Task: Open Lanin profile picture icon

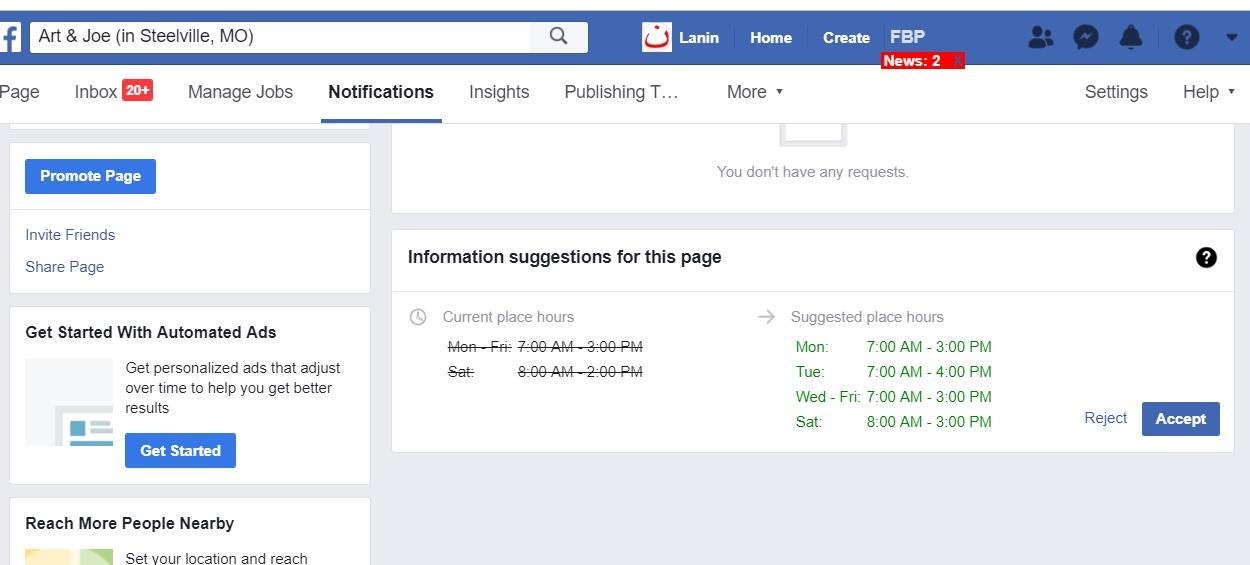Action: pyautogui.click(x=657, y=37)
